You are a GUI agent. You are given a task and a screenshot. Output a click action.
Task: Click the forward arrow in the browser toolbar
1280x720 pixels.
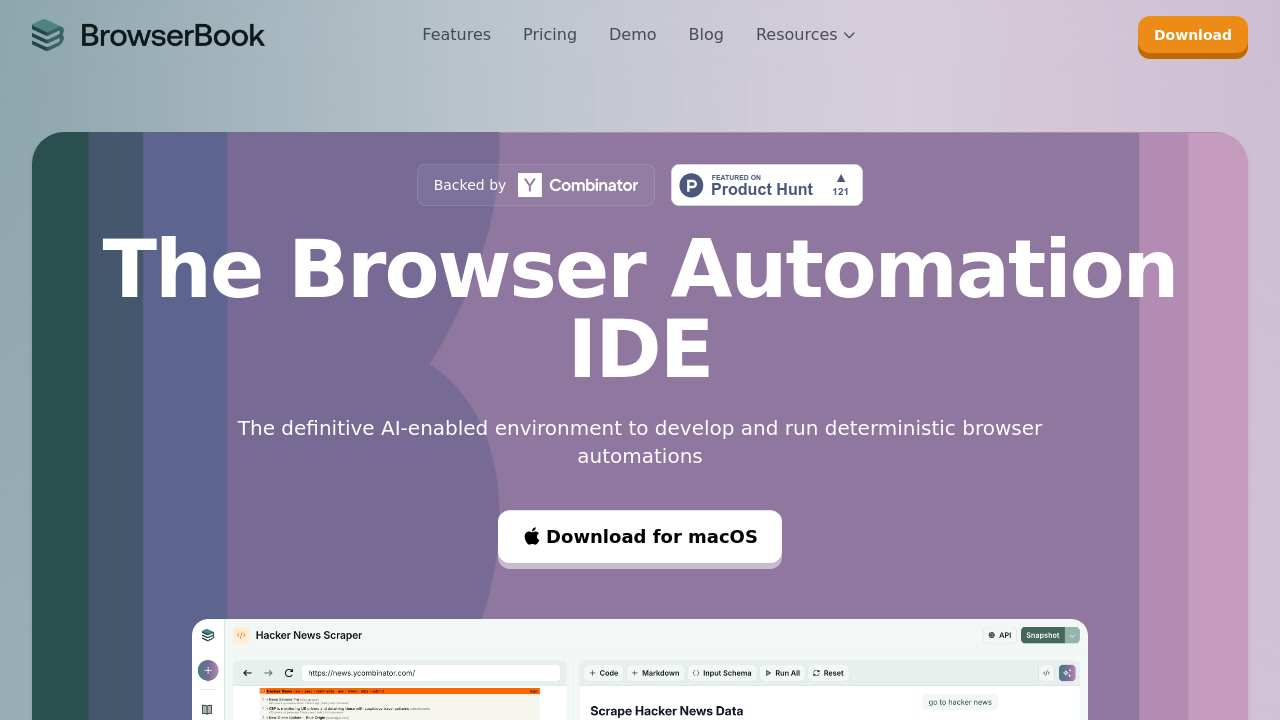click(266, 673)
